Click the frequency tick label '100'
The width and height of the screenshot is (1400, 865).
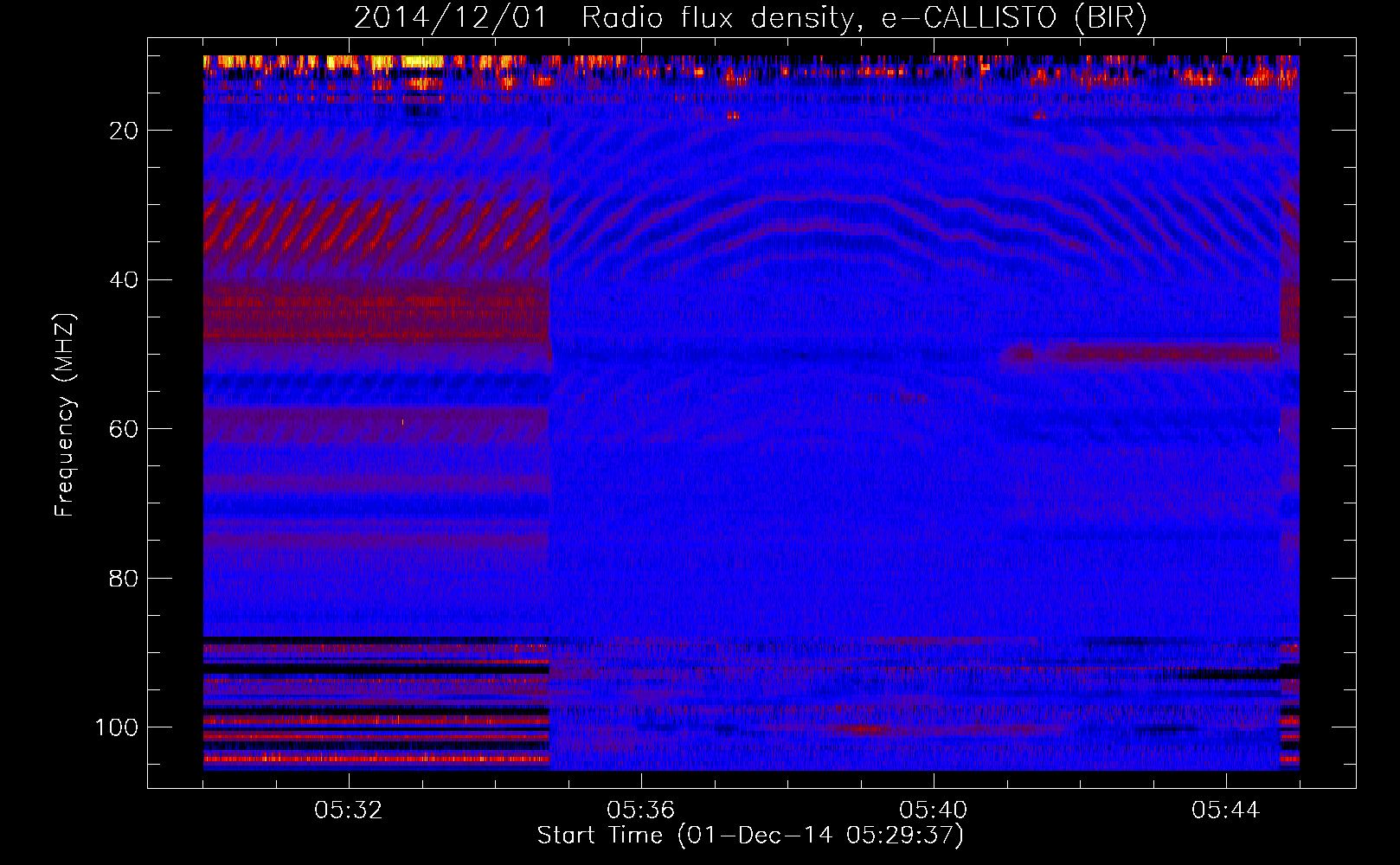(x=117, y=727)
